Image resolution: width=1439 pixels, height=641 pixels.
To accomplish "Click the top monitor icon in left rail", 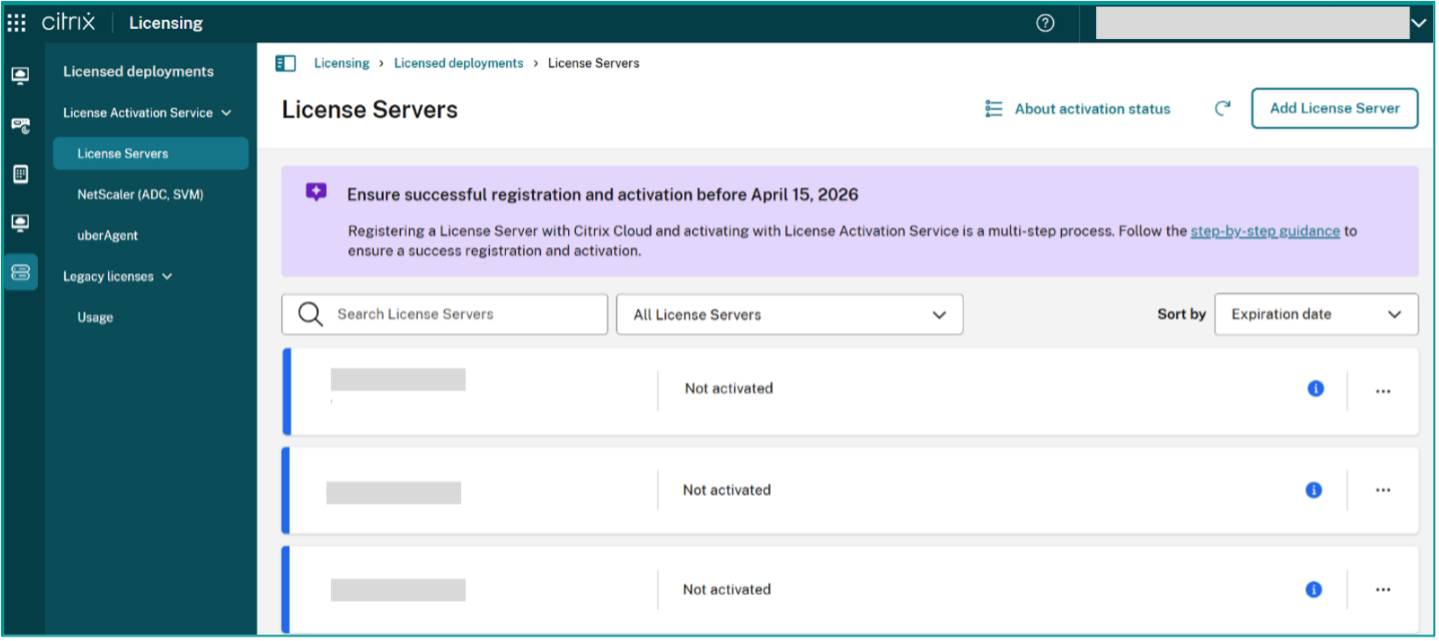I will [20, 76].
